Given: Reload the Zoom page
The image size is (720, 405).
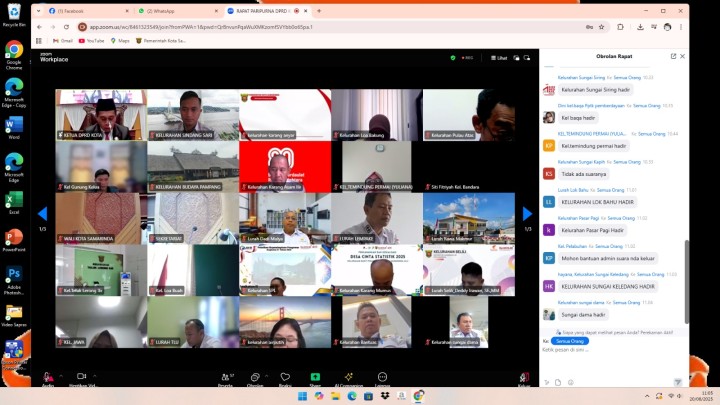Looking at the screenshot, I should pyautogui.click(x=66, y=27).
